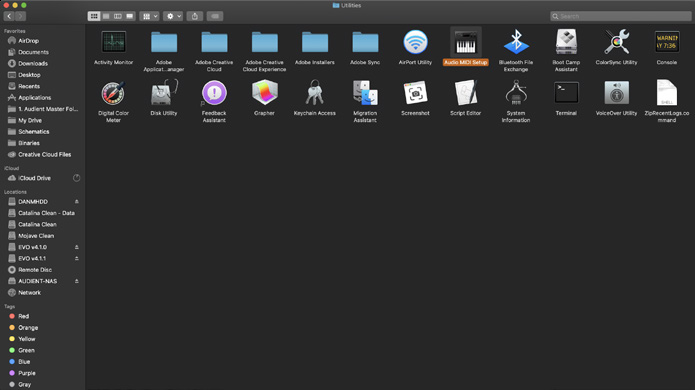Switch to column view
The image size is (695, 390).
click(x=118, y=16)
